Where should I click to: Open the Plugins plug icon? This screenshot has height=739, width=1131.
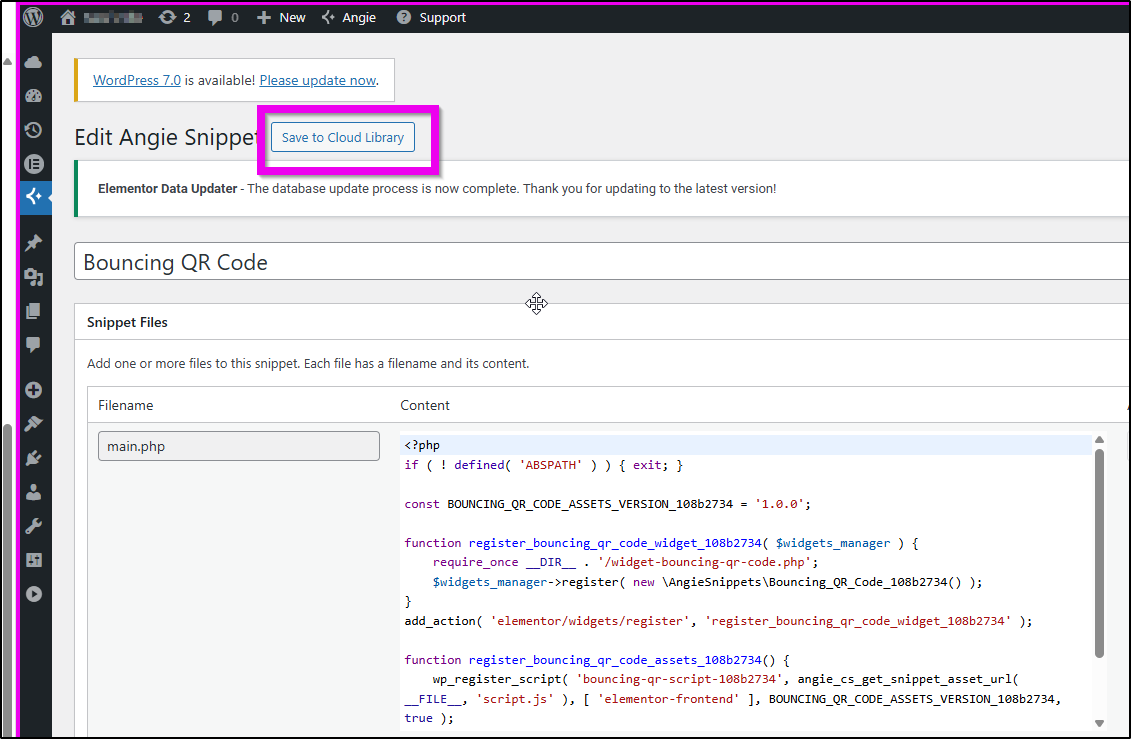click(x=33, y=458)
